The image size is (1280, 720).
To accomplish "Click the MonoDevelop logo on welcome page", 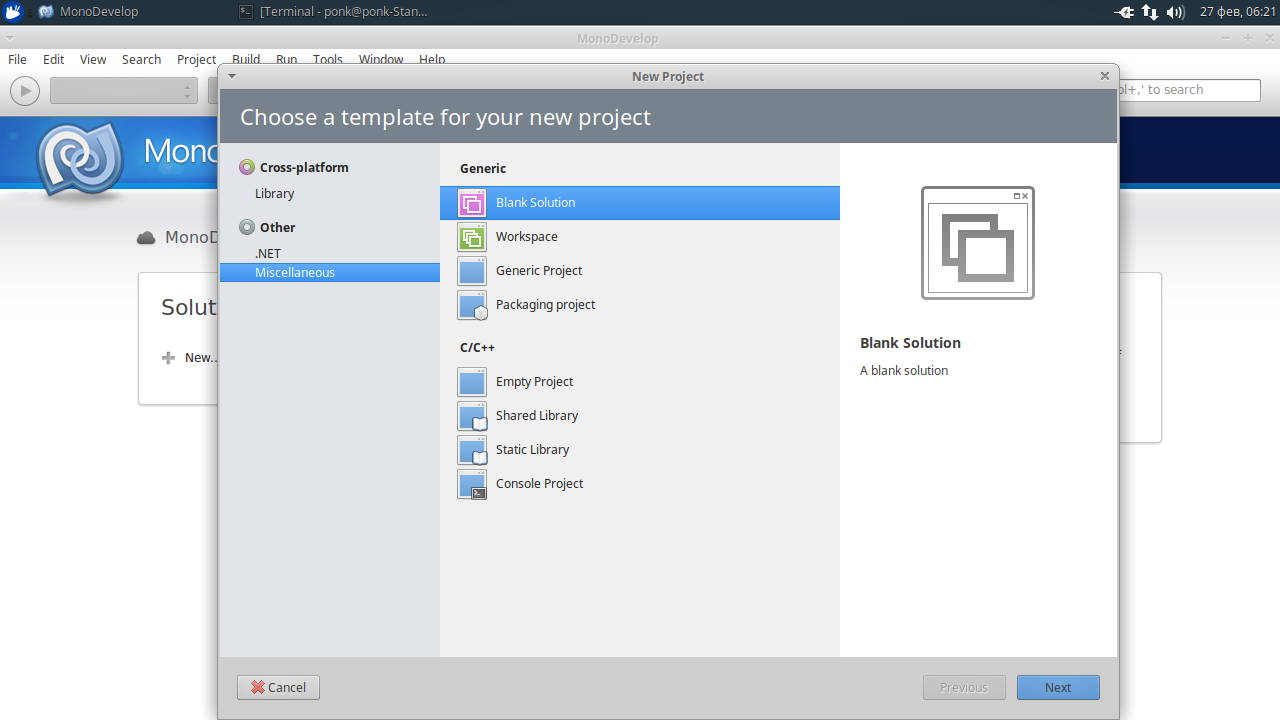I will pyautogui.click(x=78, y=160).
